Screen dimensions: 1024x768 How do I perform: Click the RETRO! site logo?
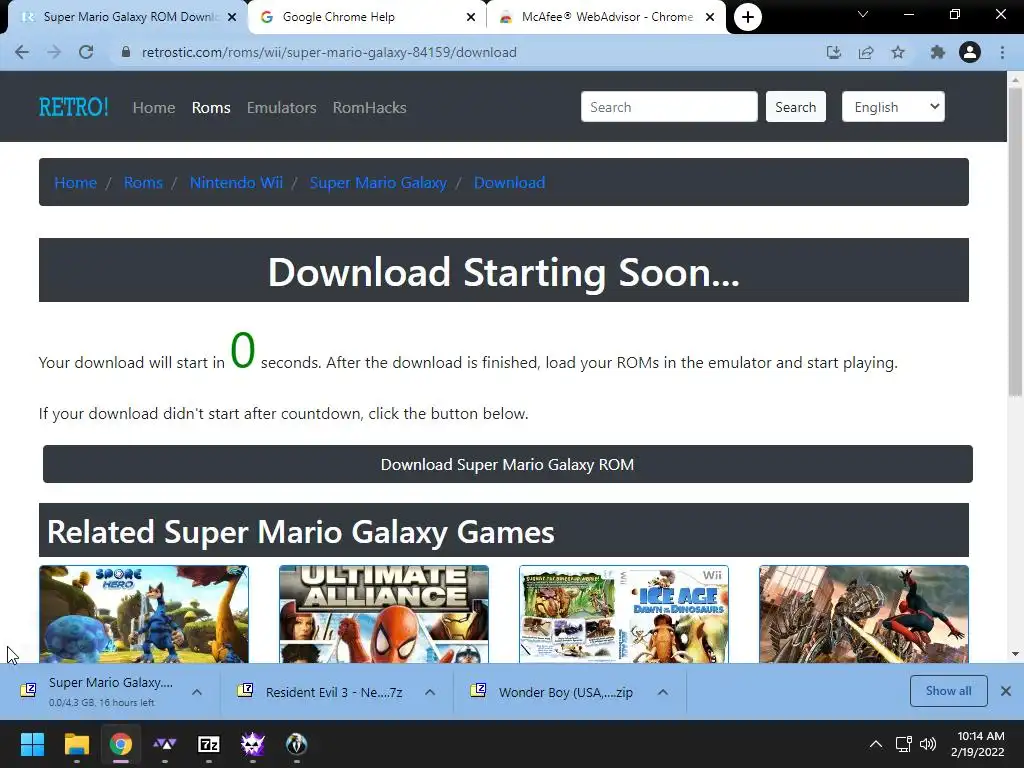pyautogui.click(x=74, y=107)
